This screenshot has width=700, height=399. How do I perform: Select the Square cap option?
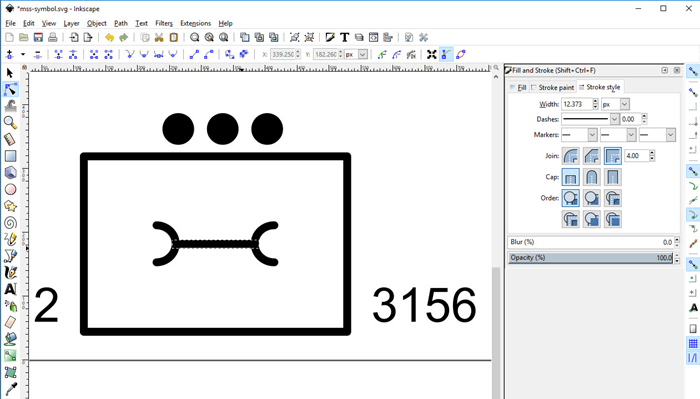click(x=612, y=177)
